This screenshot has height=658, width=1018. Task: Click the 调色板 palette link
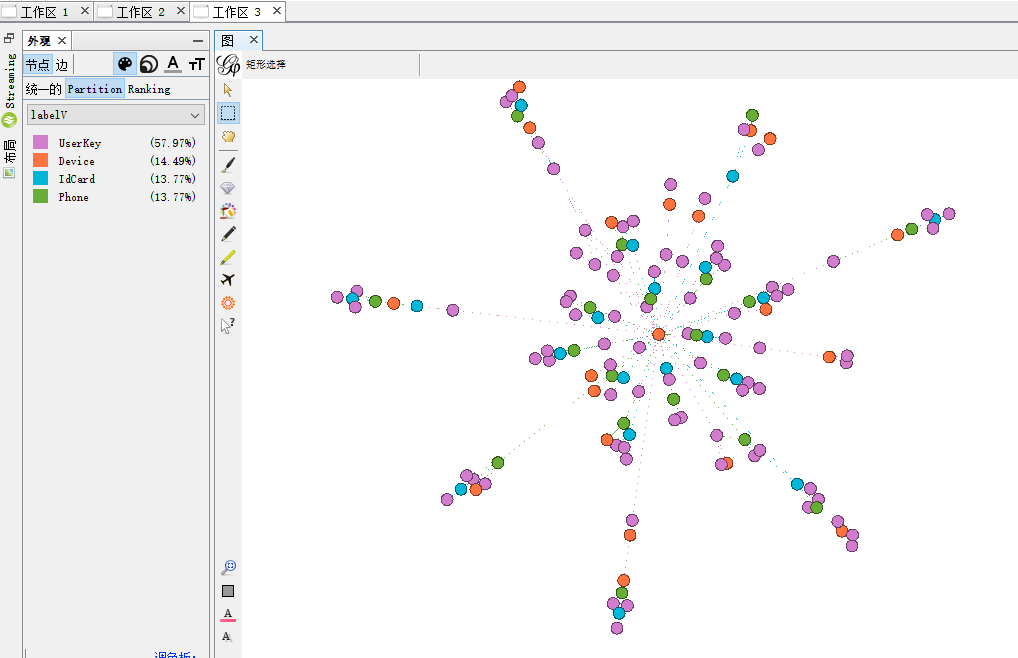pyautogui.click(x=175, y=655)
